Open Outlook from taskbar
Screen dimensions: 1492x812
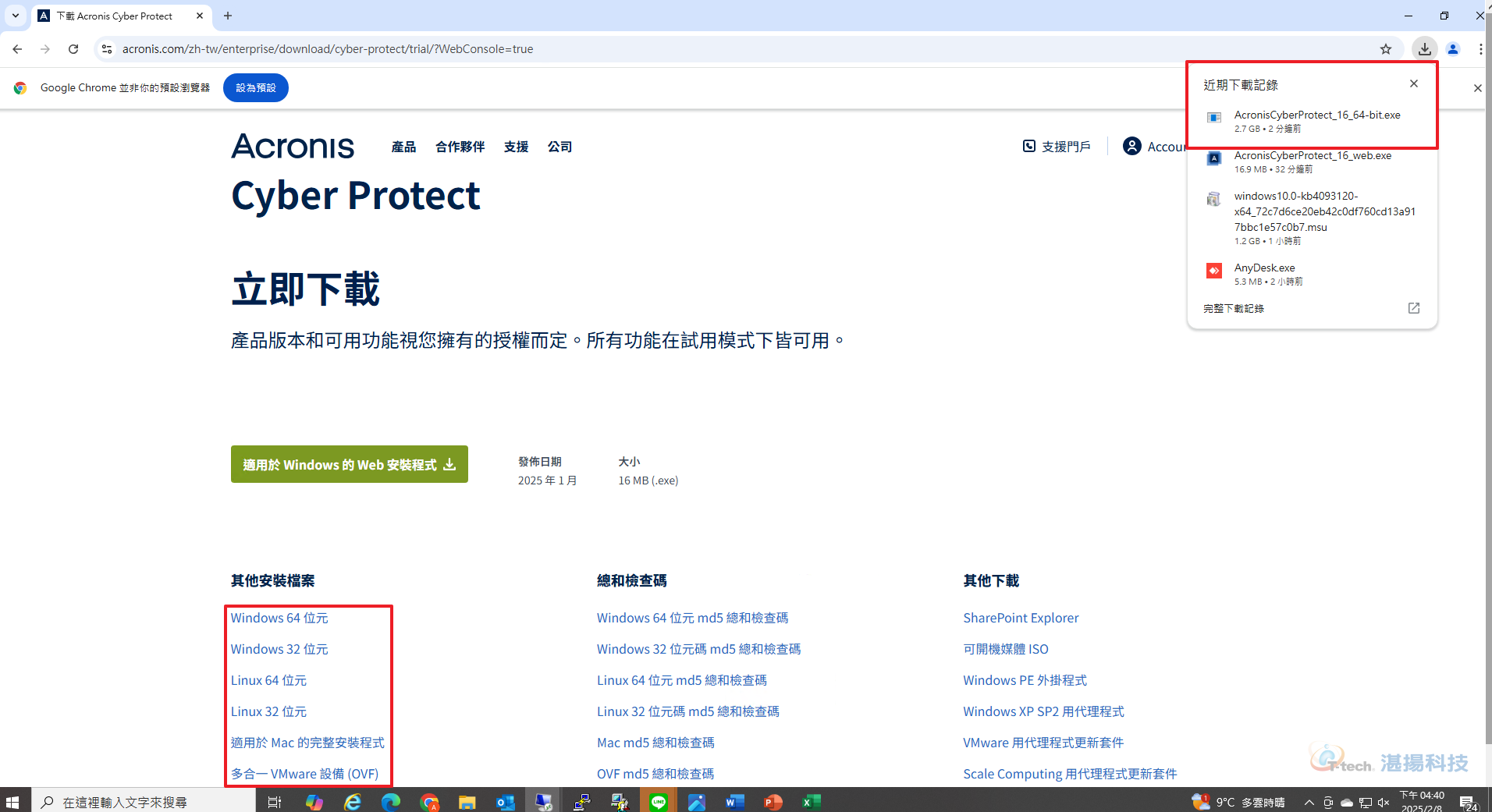[x=505, y=802]
